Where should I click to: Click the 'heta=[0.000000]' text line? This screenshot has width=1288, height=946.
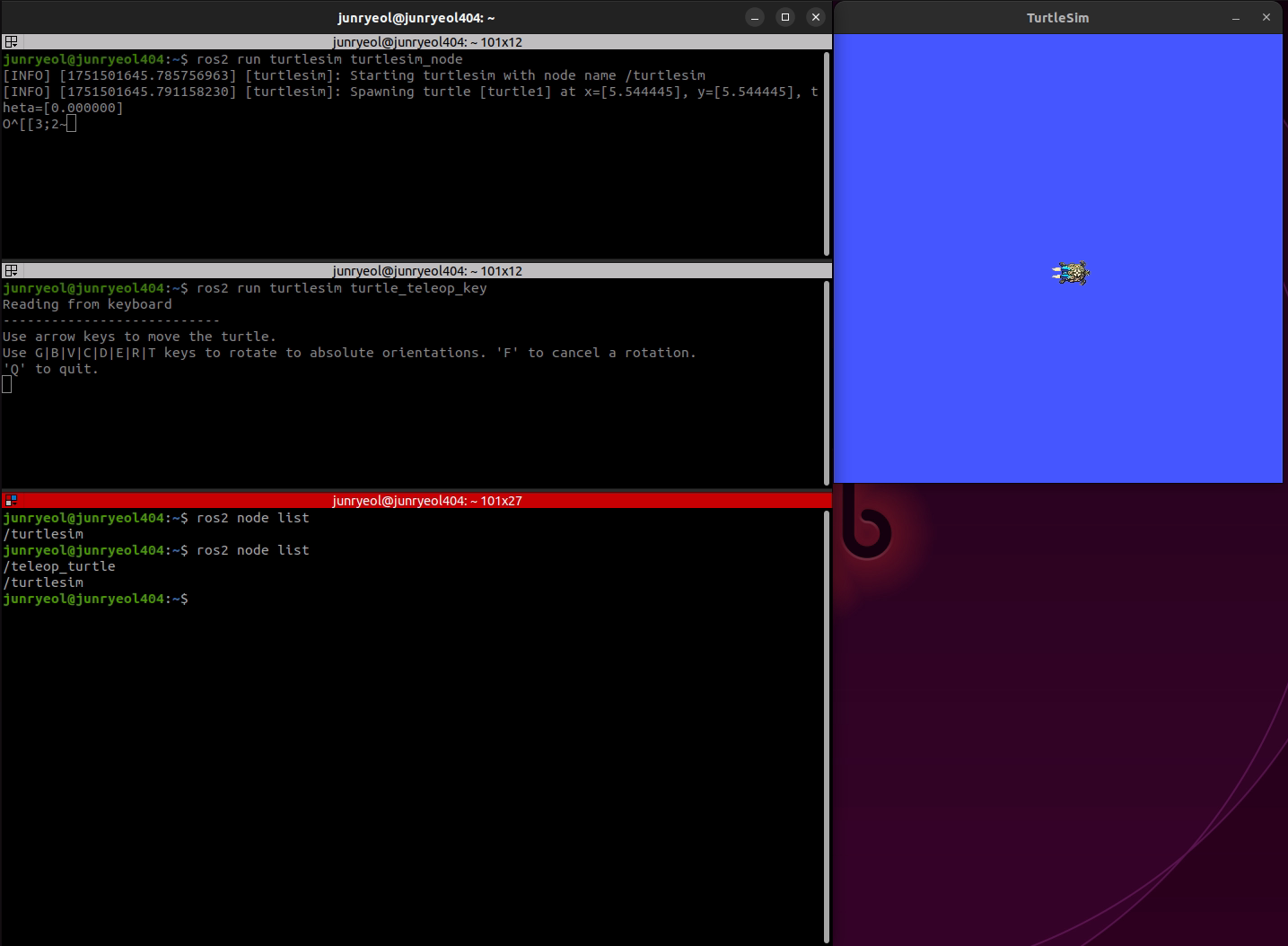[63, 108]
